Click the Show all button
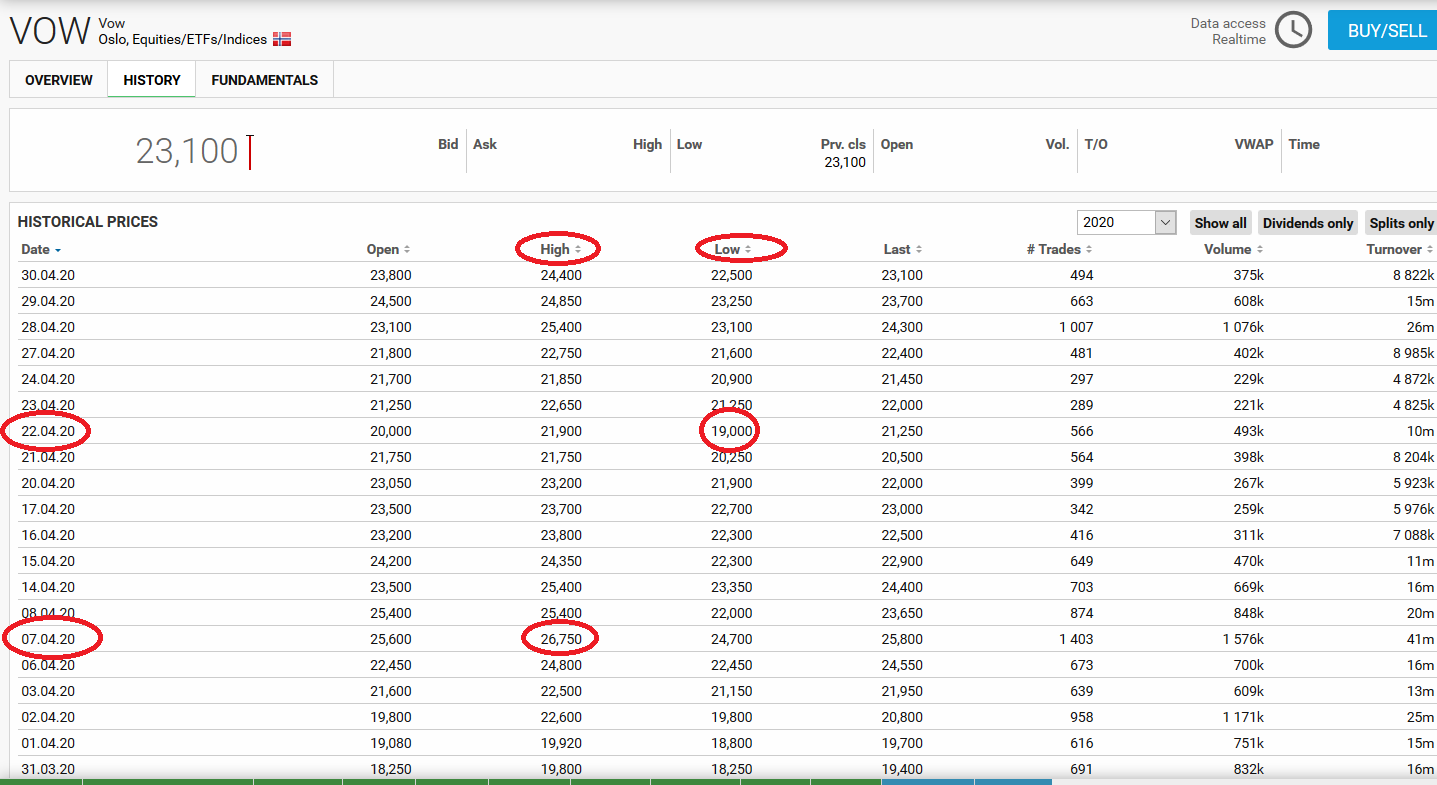 pos(1220,223)
